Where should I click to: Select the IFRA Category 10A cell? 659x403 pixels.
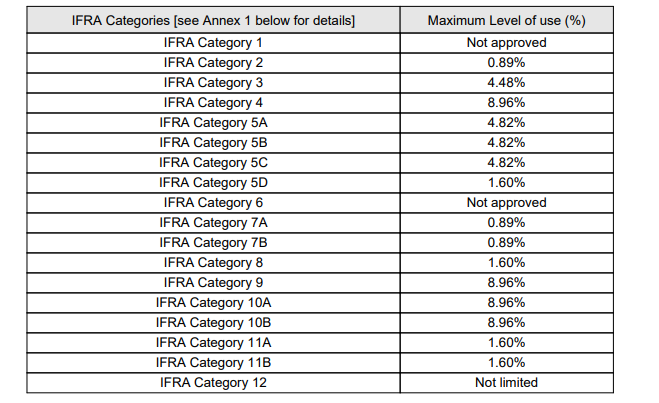[213, 302]
